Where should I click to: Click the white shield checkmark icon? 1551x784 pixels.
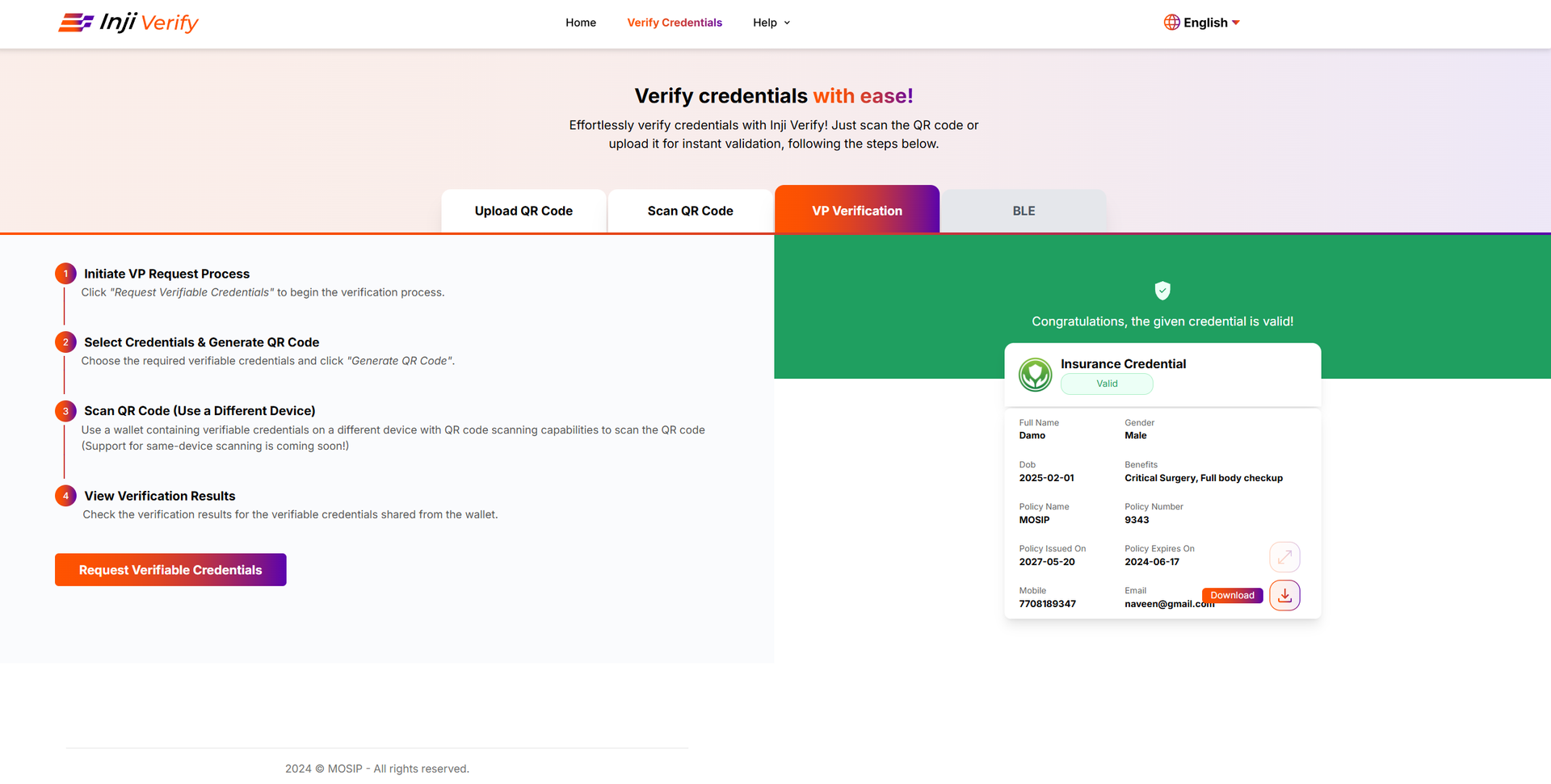click(1162, 291)
